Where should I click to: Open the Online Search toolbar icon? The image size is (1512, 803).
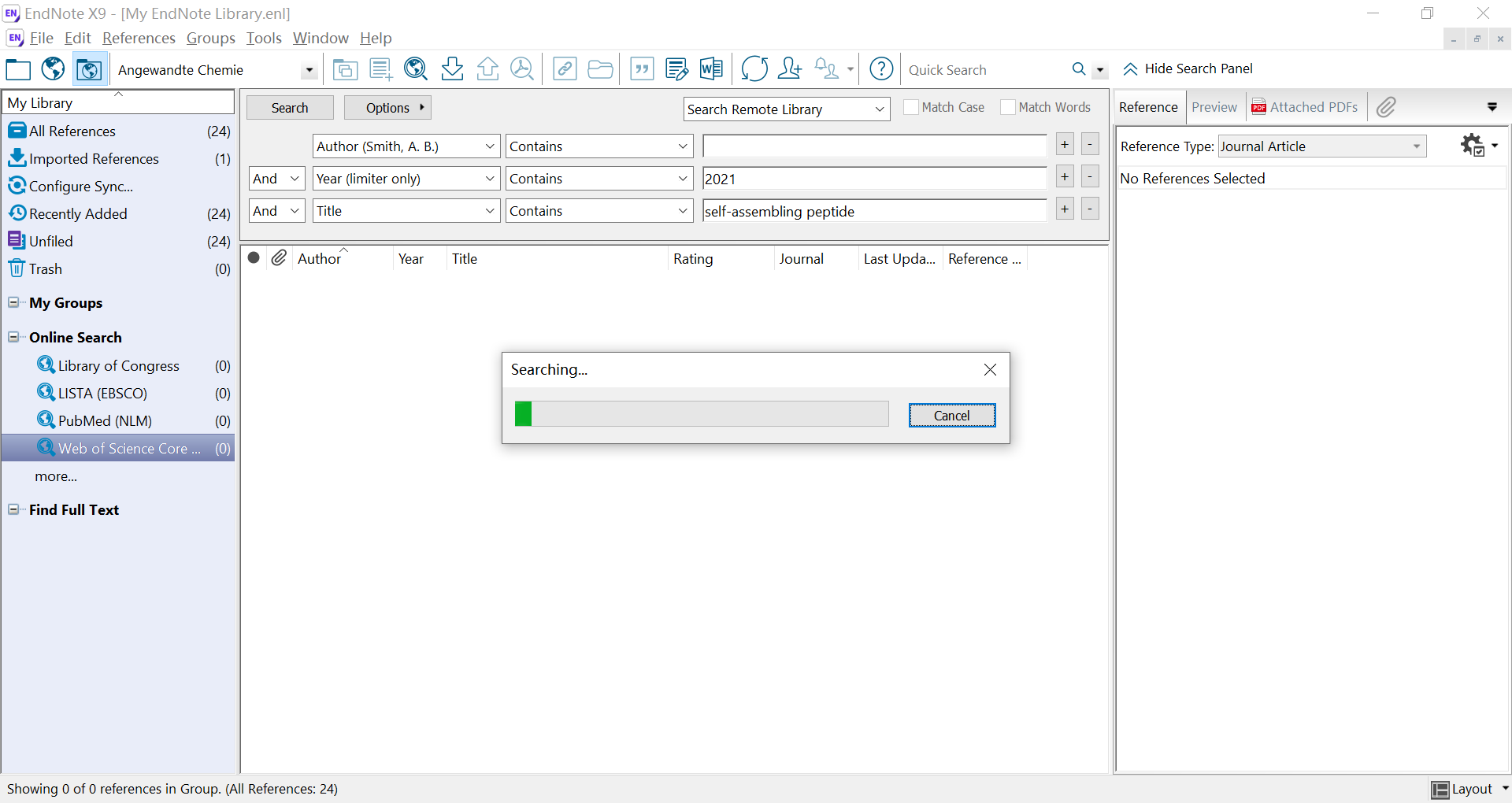pos(416,69)
